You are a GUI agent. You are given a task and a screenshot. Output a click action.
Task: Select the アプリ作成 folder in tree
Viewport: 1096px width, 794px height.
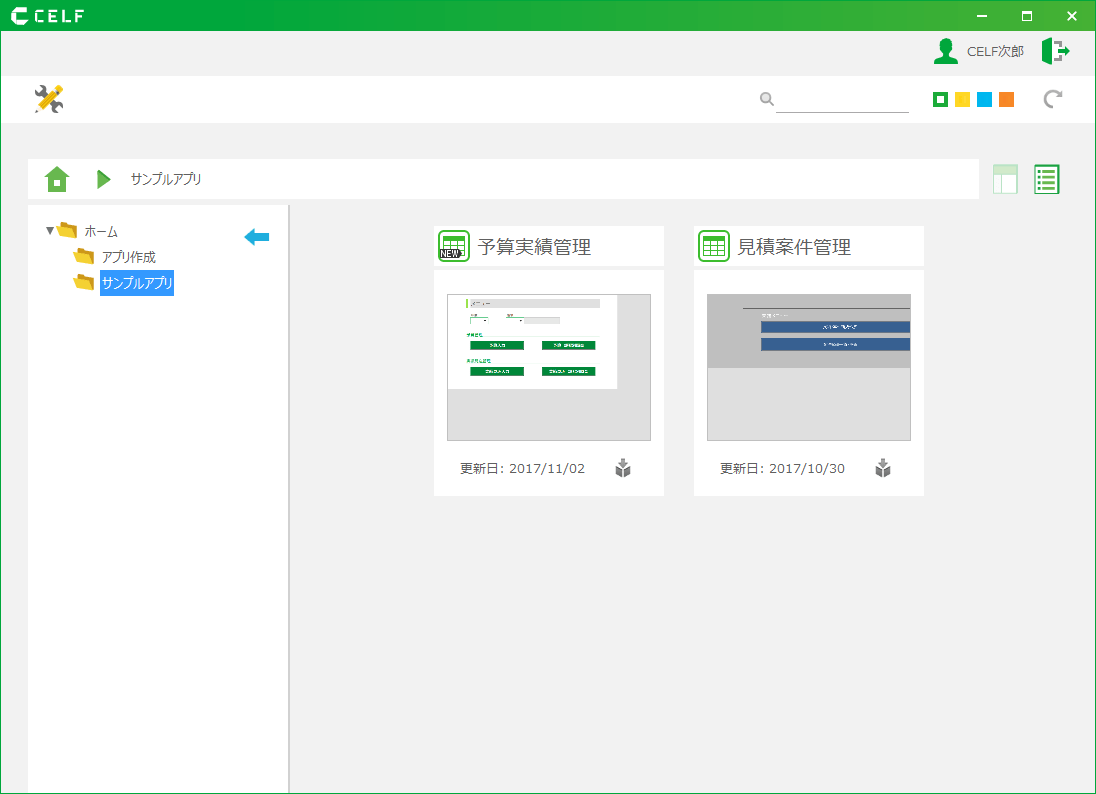point(128,257)
